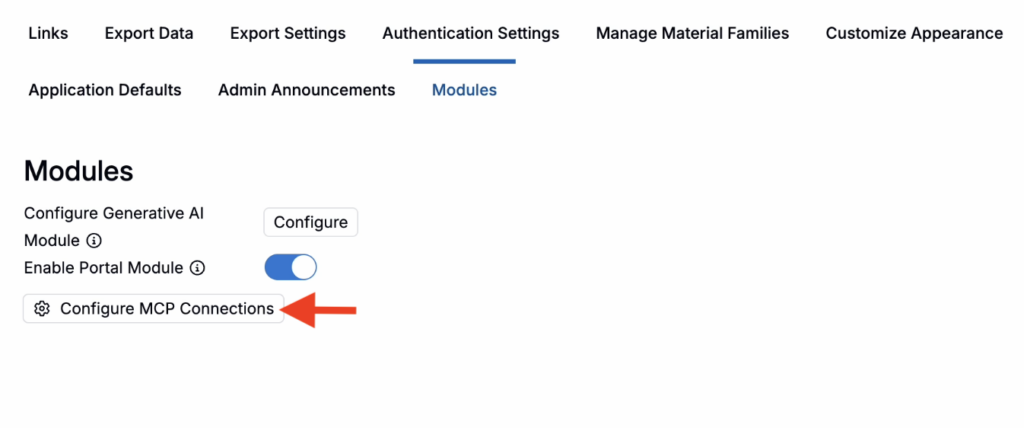Click the blue underline below Authentication Settings
The width and height of the screenshot is (1024, 428).
coord(464,61)
